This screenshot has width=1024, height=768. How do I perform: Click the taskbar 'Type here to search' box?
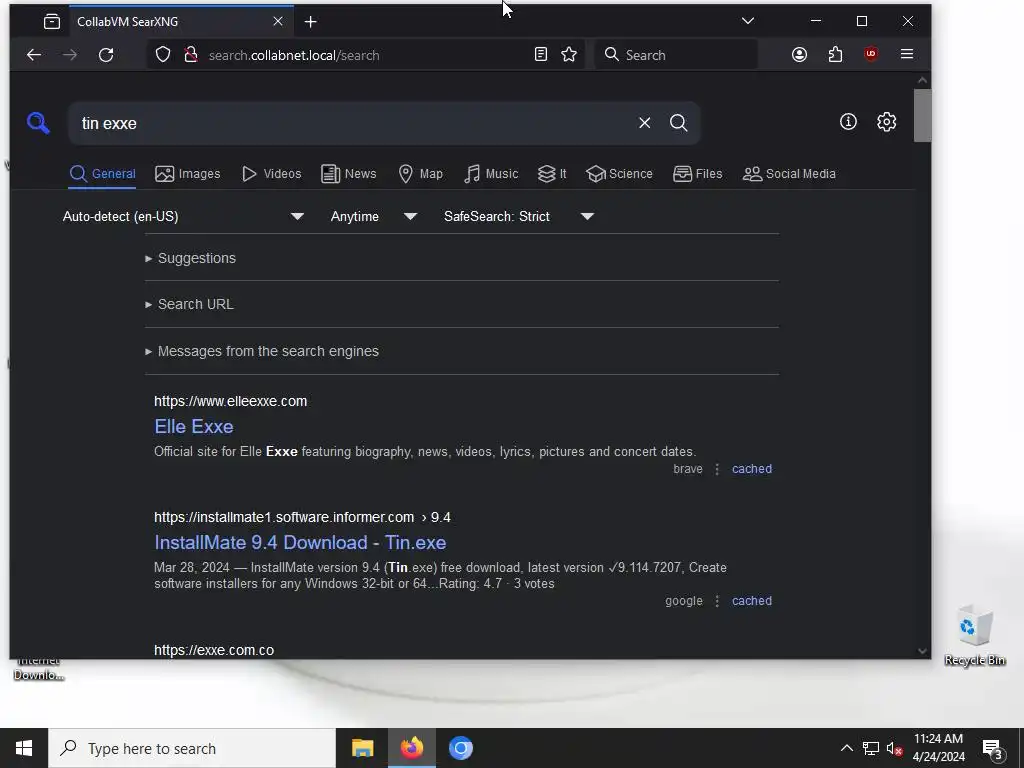point(192,748)
